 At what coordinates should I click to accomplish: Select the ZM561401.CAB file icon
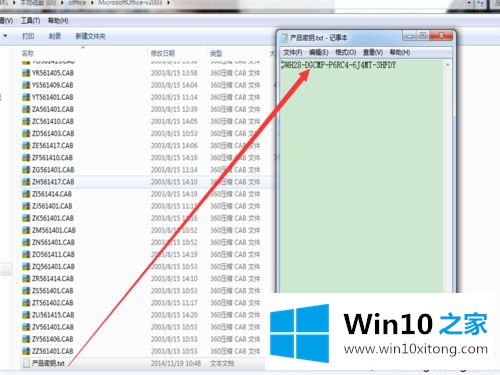tap(26, 230)
